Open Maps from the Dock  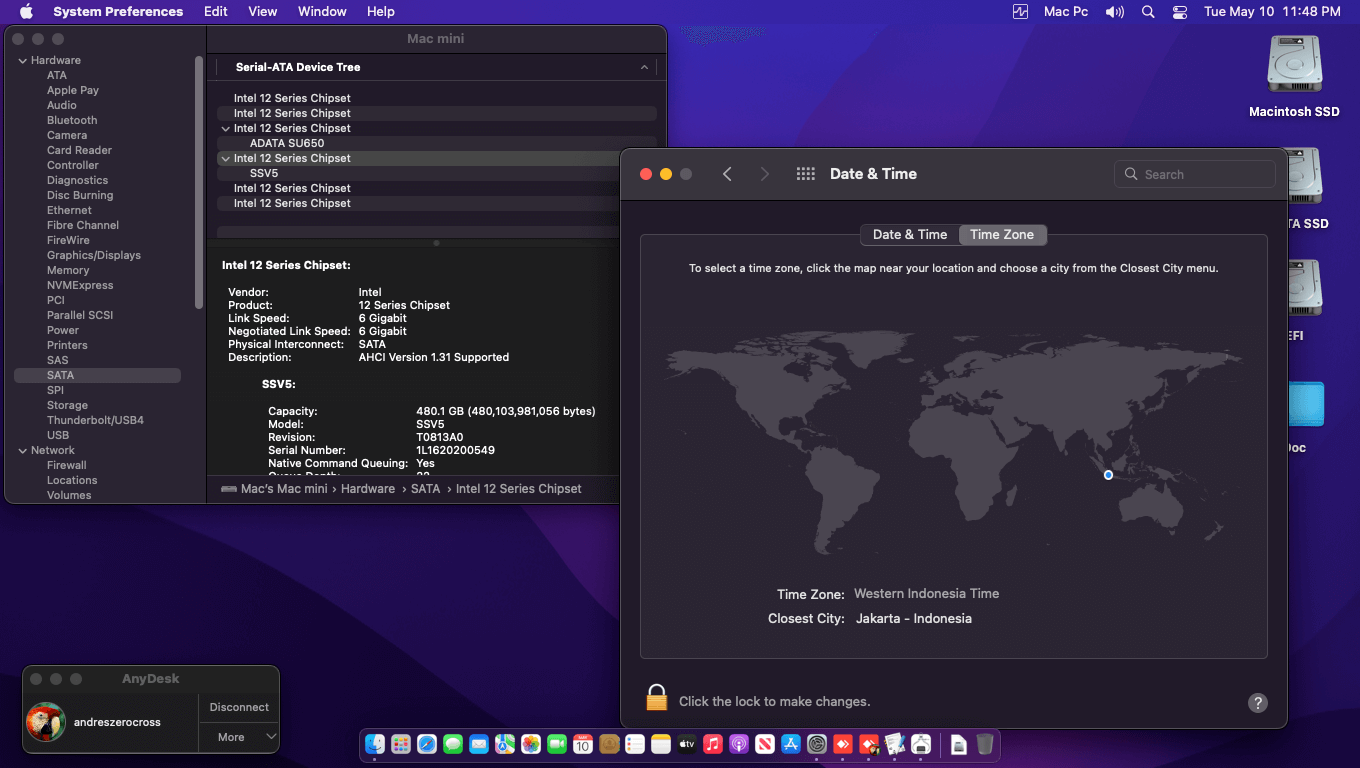click(505, 744)
